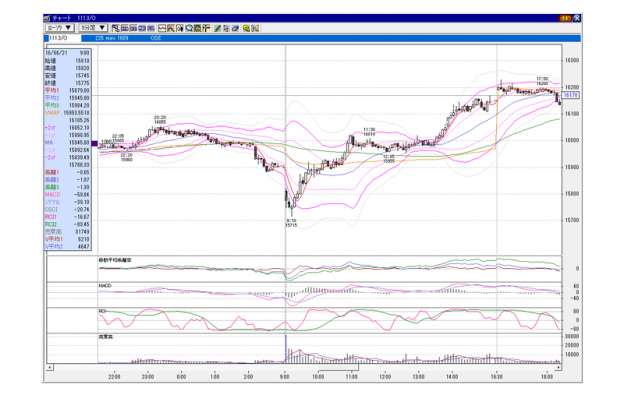Select the green pencil line drawing tool
Screen dimensions: 624x395
(217, 28)
